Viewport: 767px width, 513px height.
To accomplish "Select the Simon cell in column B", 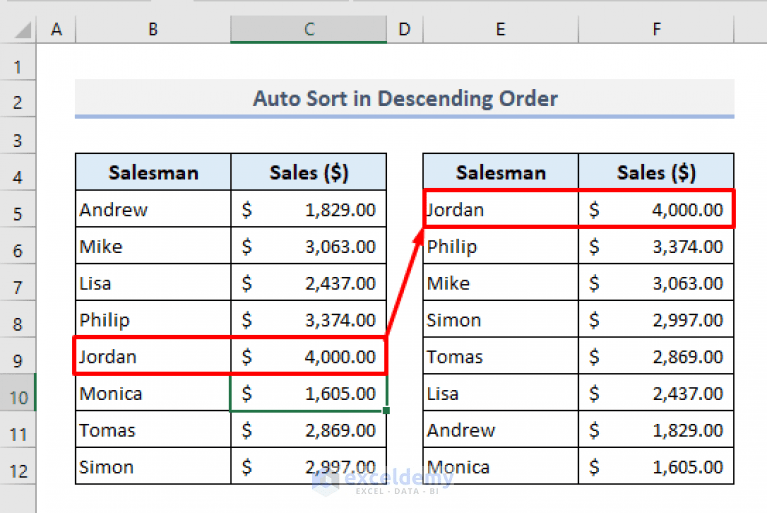I will point(153,467).
